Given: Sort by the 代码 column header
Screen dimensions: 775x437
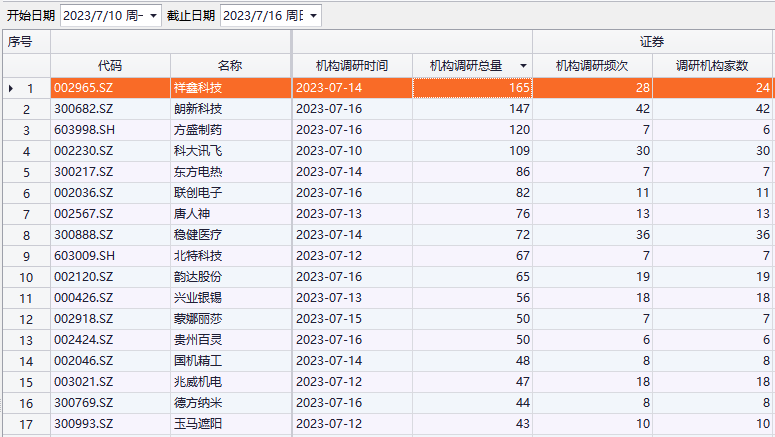Looking at the screenshot, I should [x=110, y=66].
